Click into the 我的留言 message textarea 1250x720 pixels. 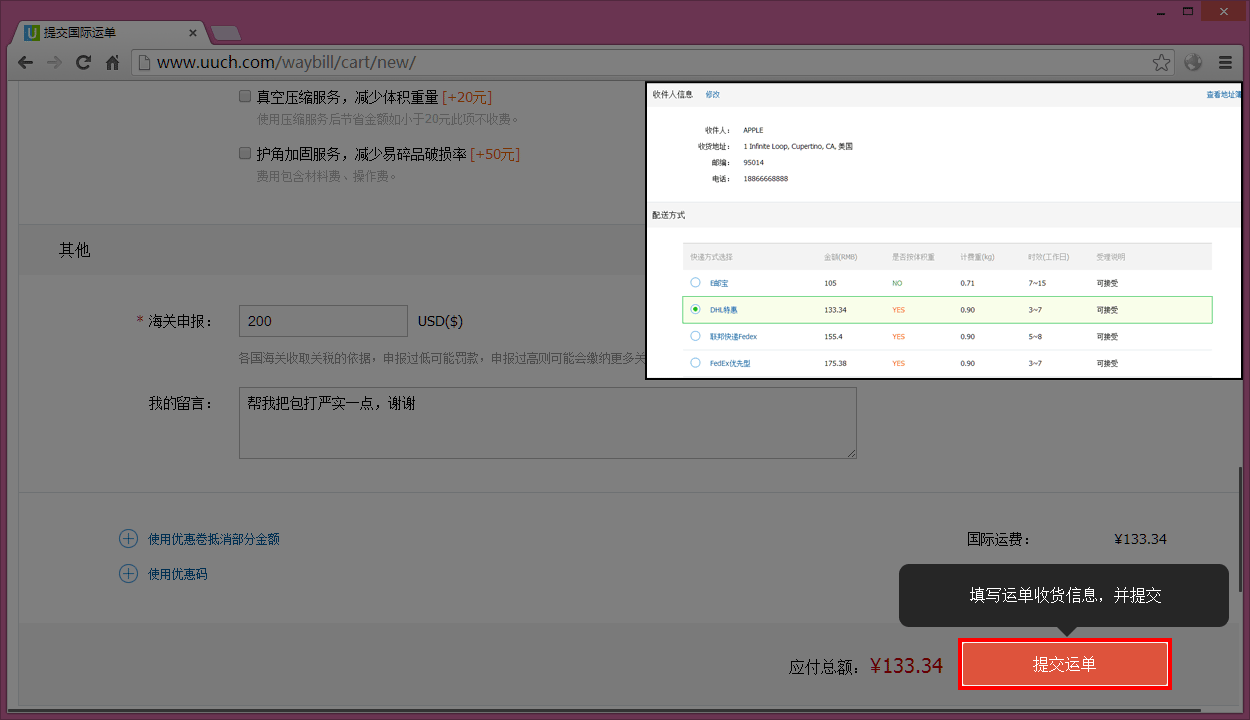click(548, 423)
